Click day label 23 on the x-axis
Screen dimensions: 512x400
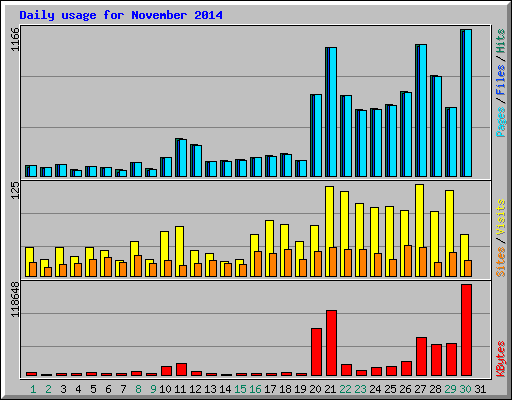(x=360, y=389)
